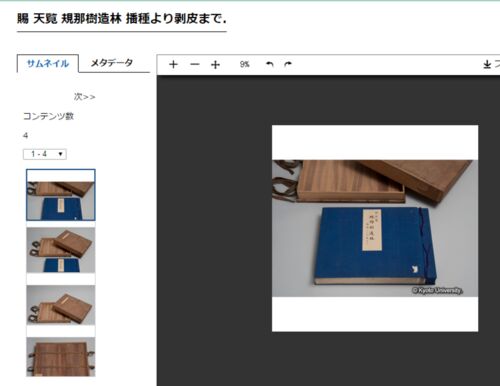Open the 1 - 4 page range dropdown

45,154
